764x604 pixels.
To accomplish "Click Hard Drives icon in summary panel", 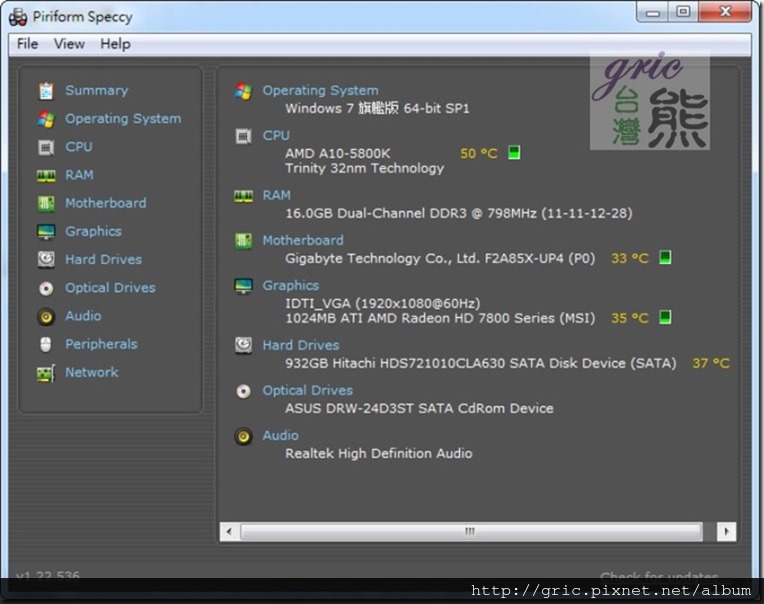I will pyautogui.click(x=244, y=345).
